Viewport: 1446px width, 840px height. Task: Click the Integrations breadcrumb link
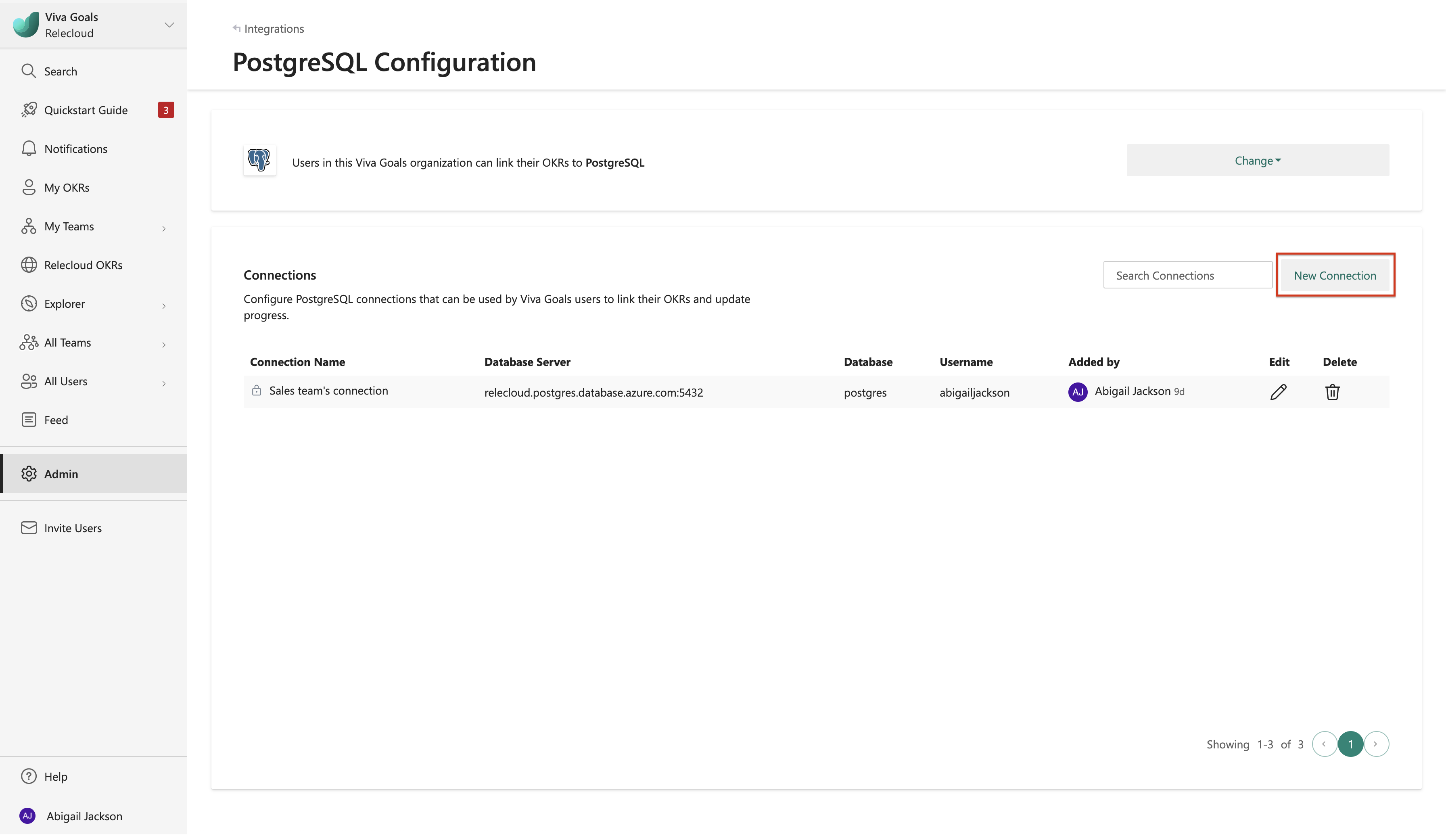274,29
